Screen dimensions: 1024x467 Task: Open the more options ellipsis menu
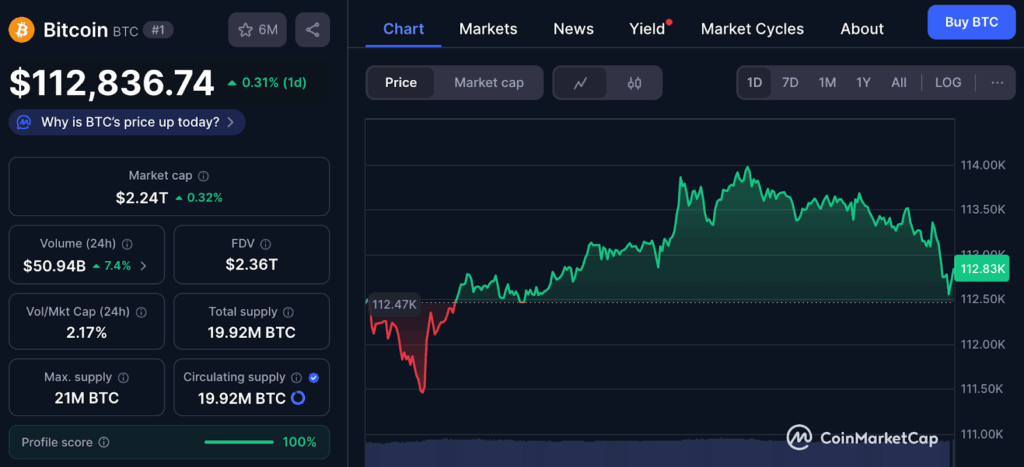pyautogui.click(x=996, y=83)
